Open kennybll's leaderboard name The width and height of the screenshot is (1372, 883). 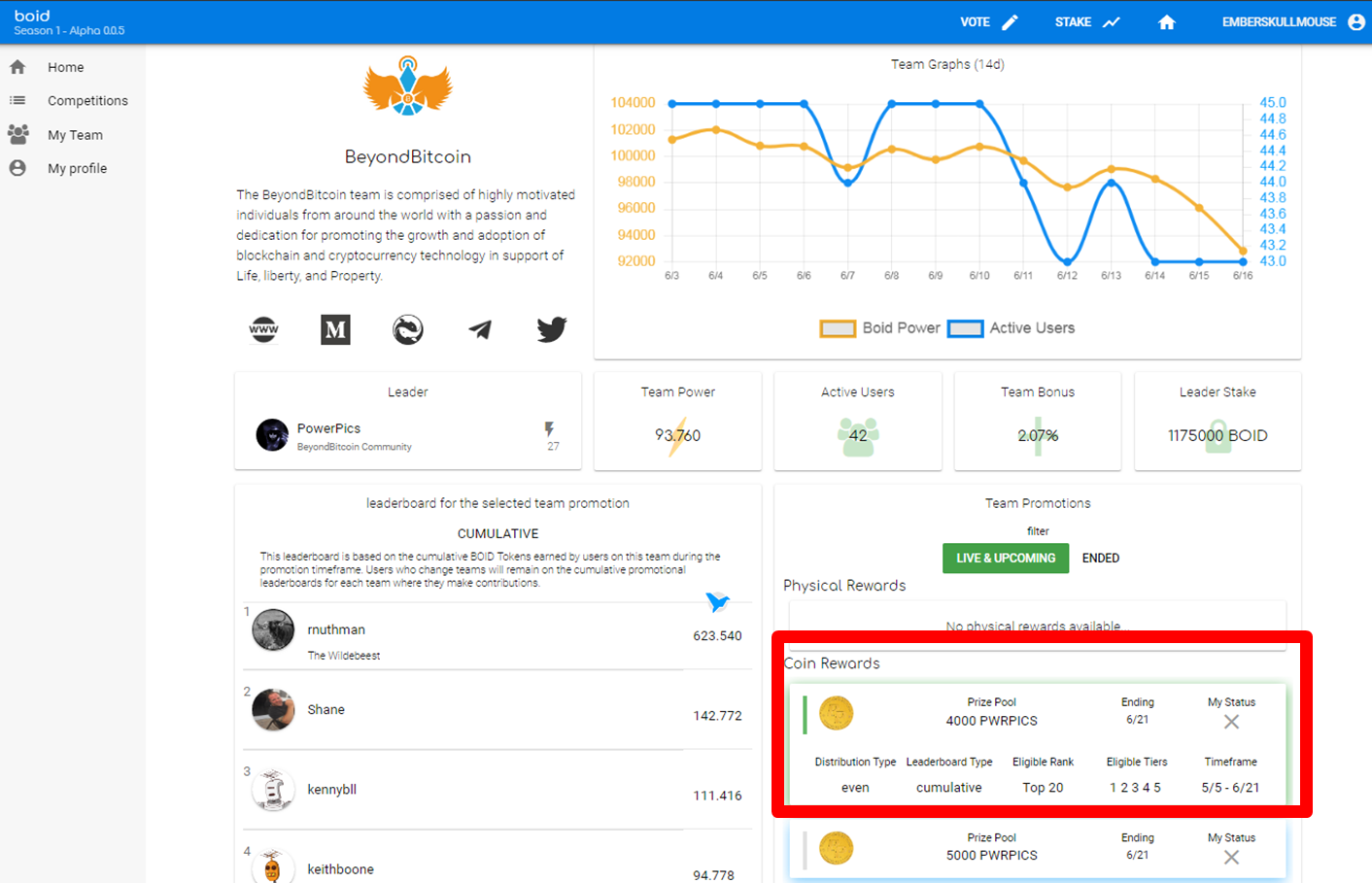[331, 790]
